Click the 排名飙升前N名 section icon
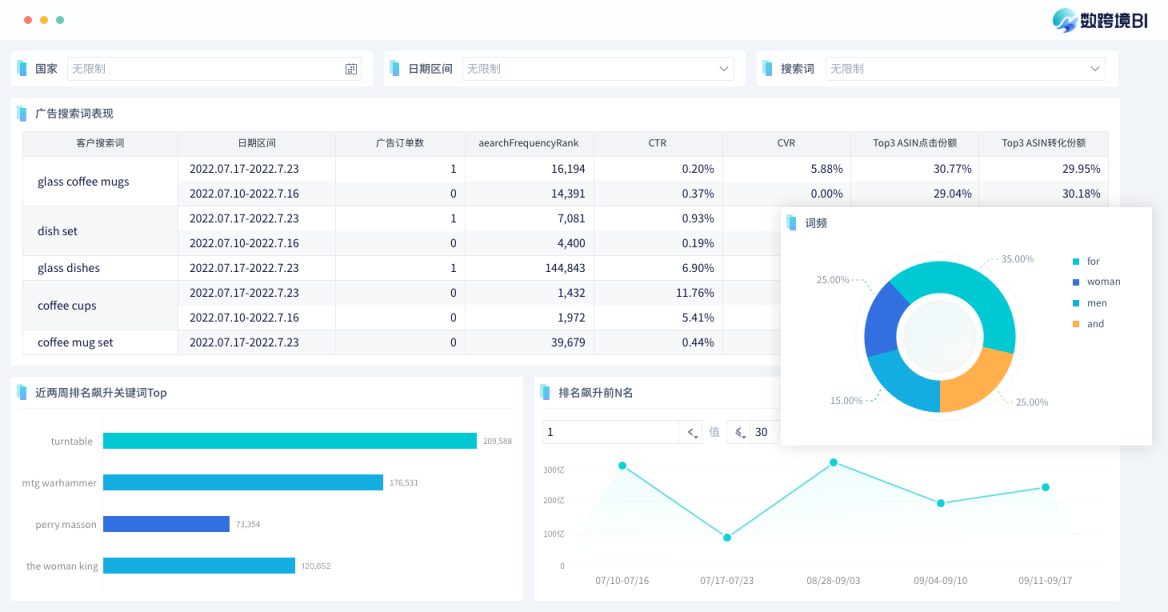The width and height of the screenshot is (1168, 612). (545, 393)
